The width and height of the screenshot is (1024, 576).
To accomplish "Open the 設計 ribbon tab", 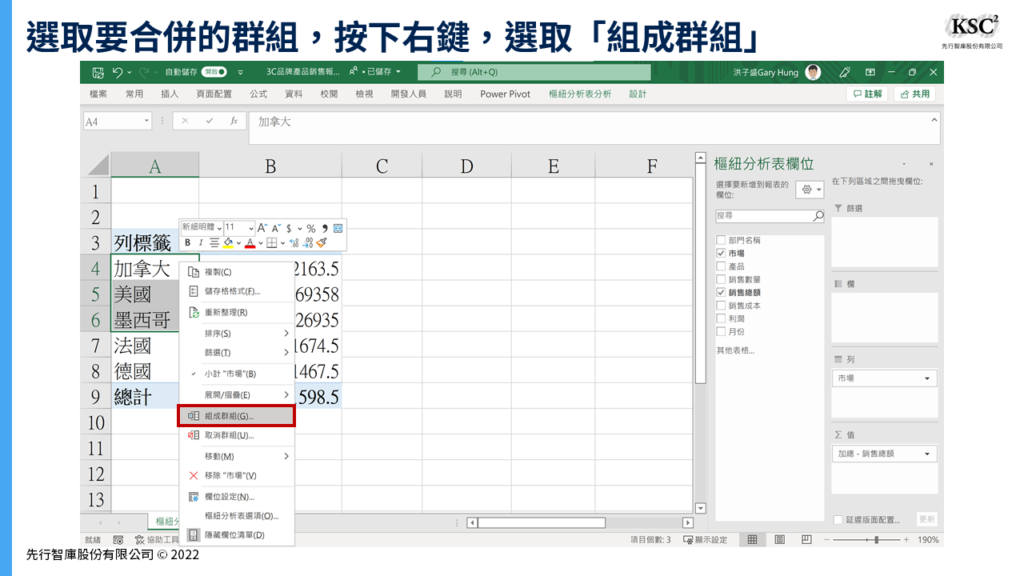I will click(x=638, y=94).
